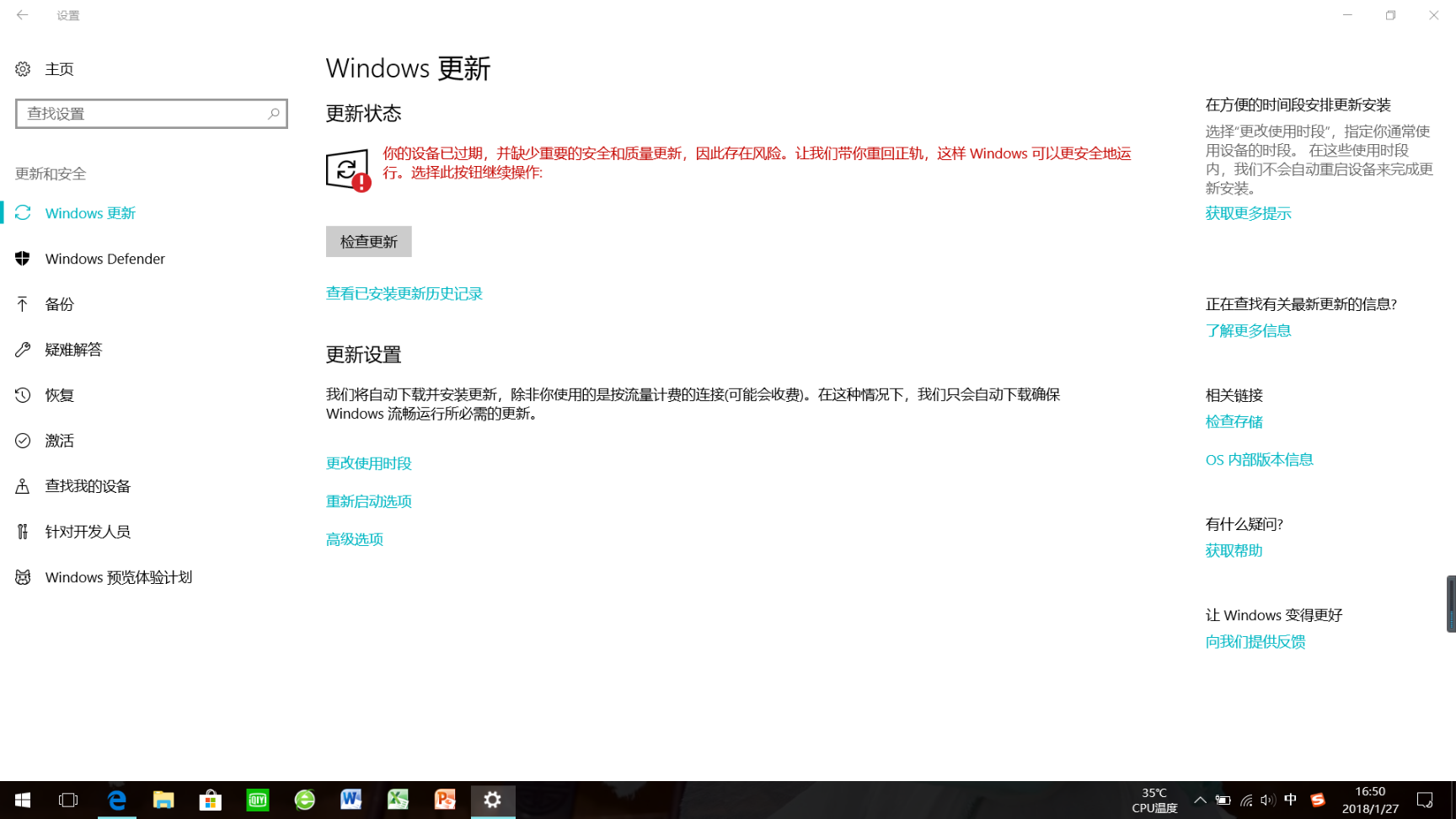This screenshot has width=1456, height=819.
Task: Focus the 查找设置 search field
Action: click(152, 114)
